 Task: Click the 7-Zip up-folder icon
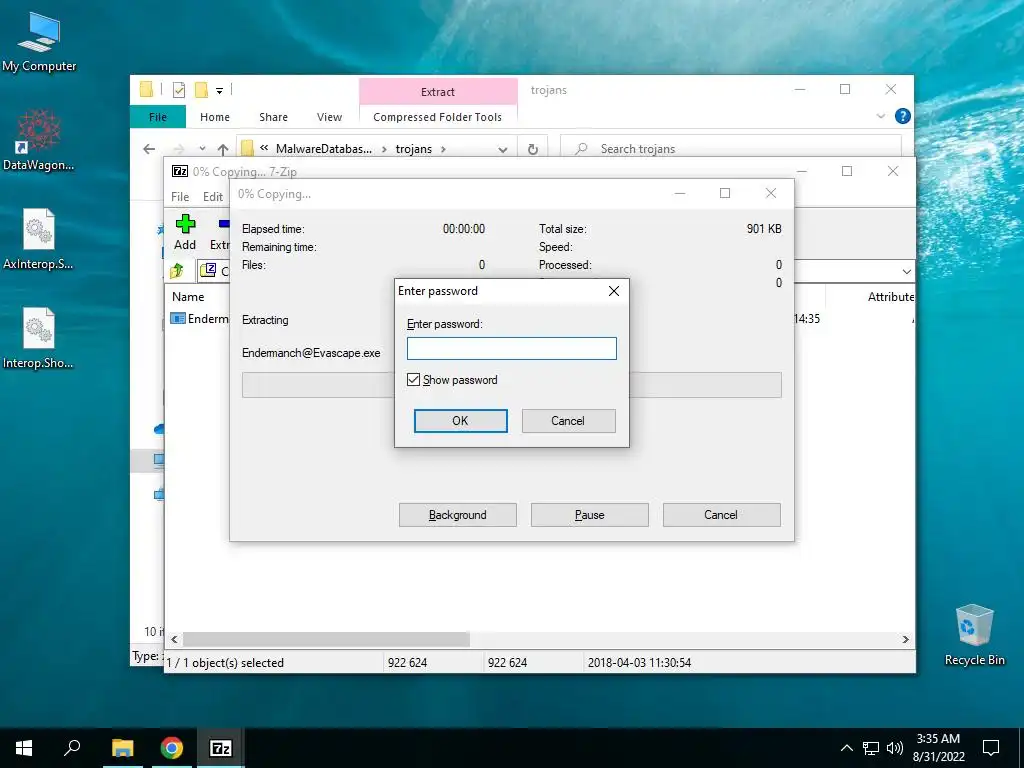point(177,270)
